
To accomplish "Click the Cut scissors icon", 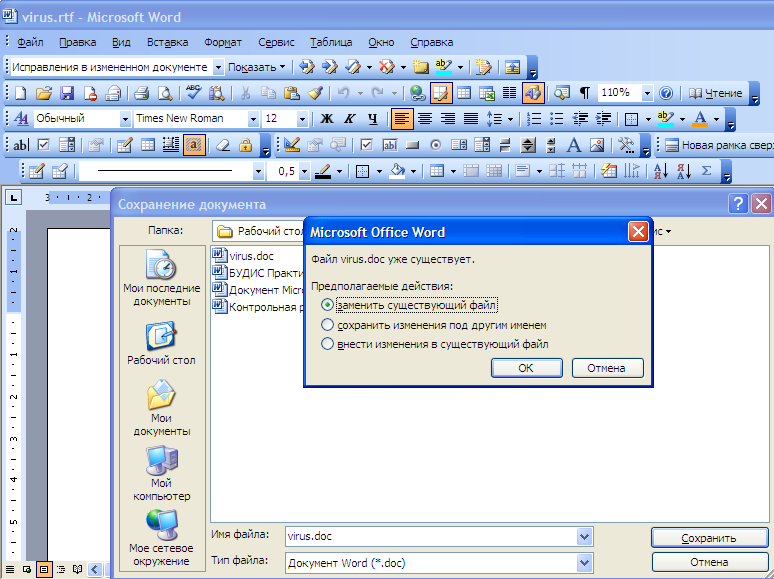I will 245,93.
